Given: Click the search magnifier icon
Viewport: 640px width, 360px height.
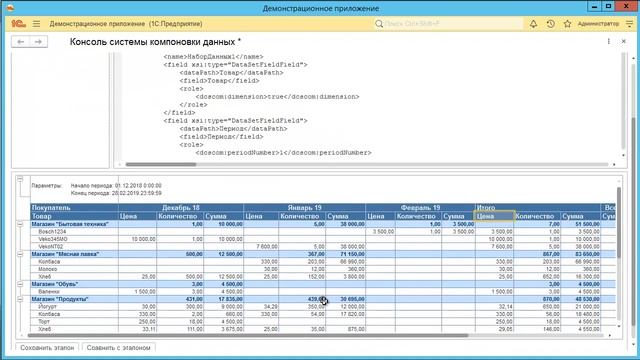Looking at the screenshot, I should click(379, 24).
